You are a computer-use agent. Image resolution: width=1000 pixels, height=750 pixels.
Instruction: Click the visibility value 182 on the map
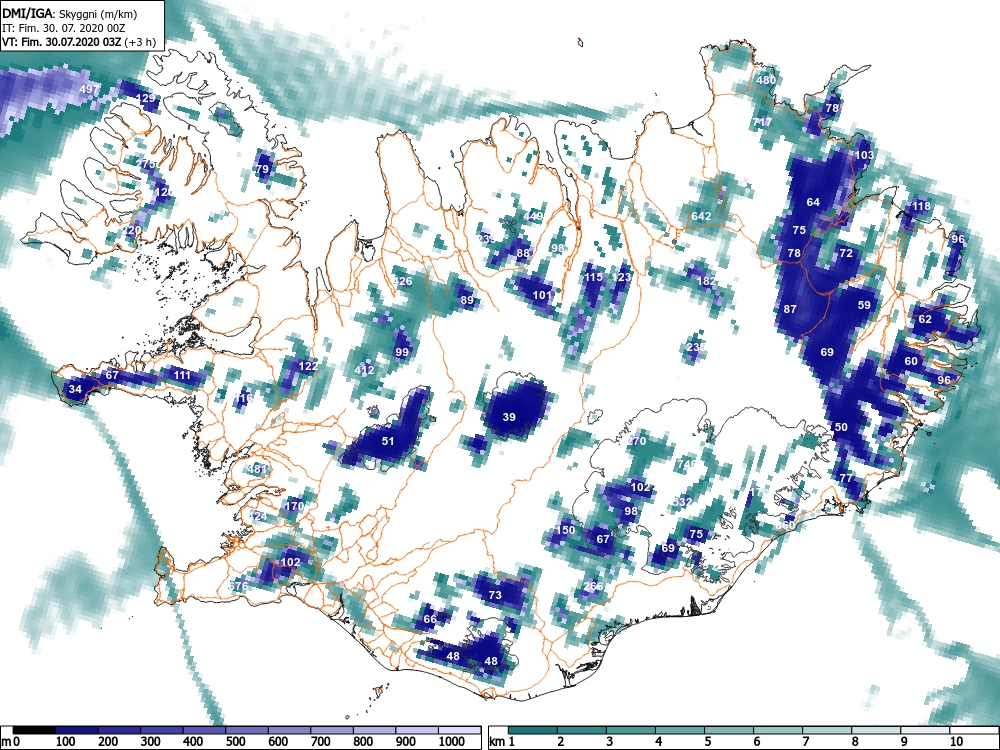pyautogui.click(x=706, y=281)
